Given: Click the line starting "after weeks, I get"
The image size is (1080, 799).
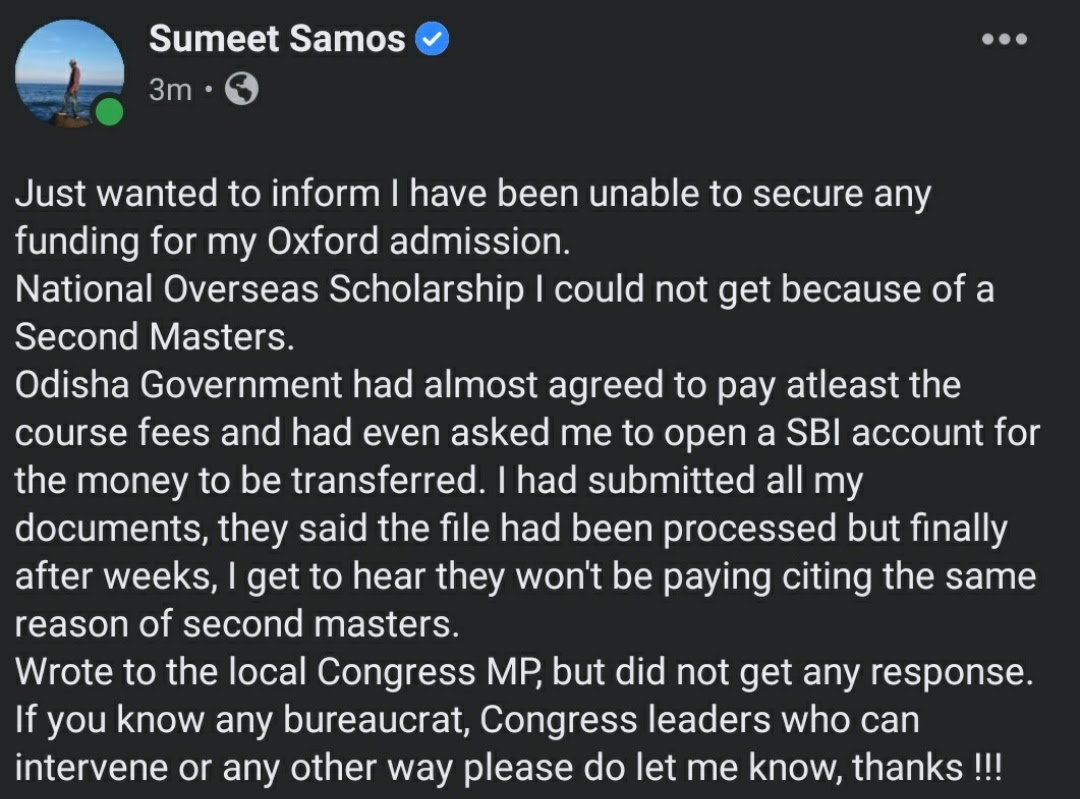Looking at the screenshot, I should click(x=524, y=576).
